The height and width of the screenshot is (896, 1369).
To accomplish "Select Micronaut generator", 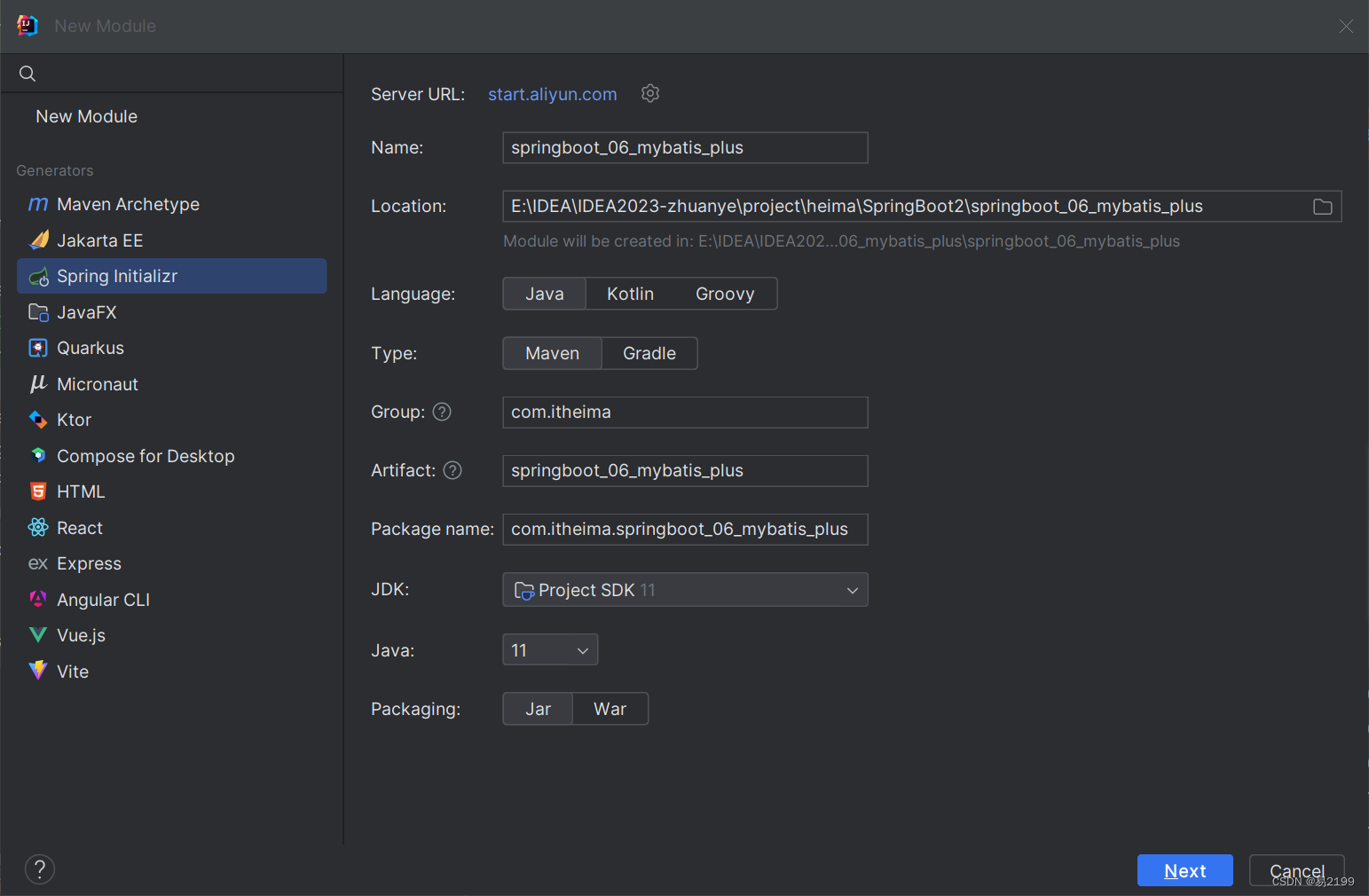I will (x=172, y=384).
